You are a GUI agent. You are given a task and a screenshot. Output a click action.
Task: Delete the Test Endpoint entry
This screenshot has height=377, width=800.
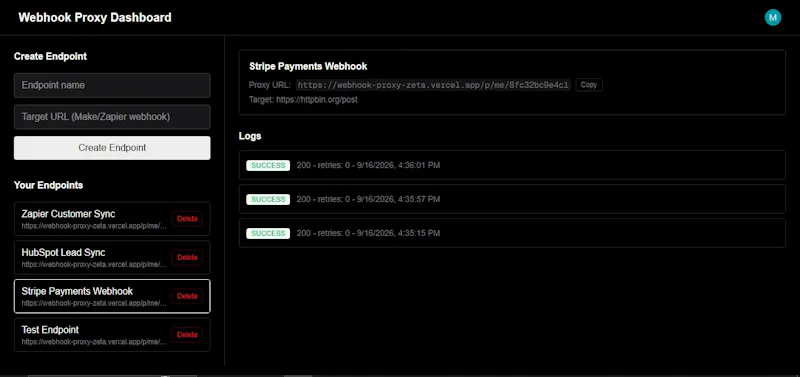(187, 335)
